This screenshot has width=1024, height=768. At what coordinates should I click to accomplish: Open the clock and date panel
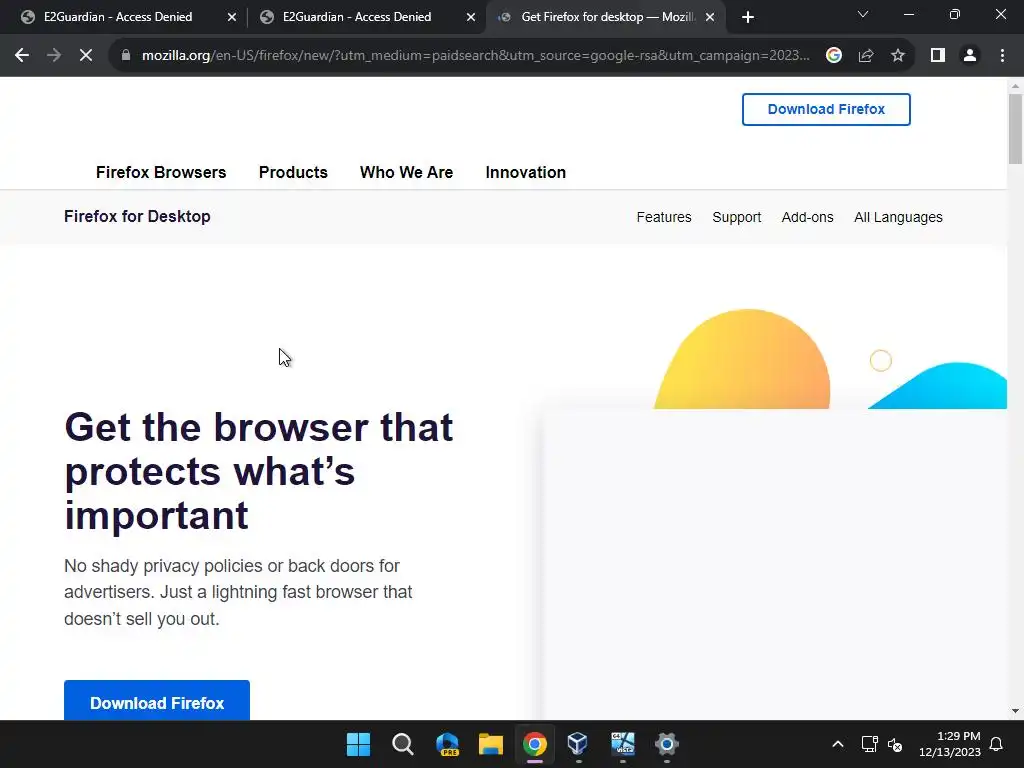pos(950,744)
